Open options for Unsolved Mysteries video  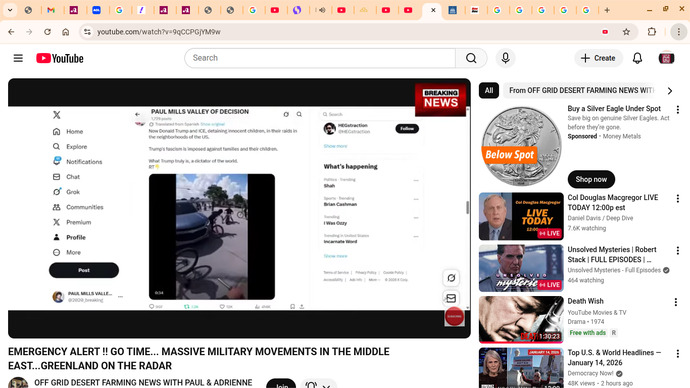pos(677,251)
